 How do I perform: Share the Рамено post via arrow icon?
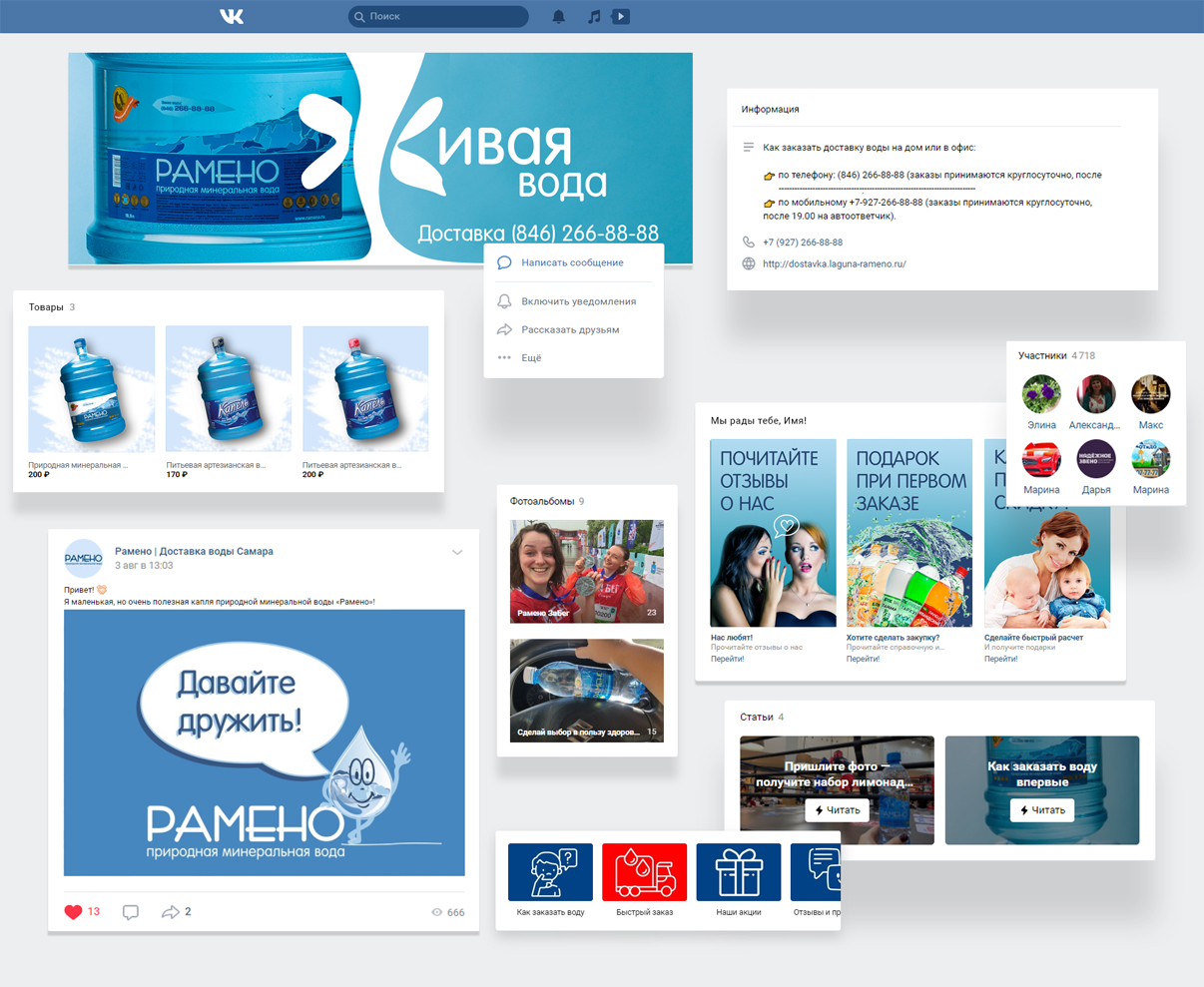pos(170,911)
